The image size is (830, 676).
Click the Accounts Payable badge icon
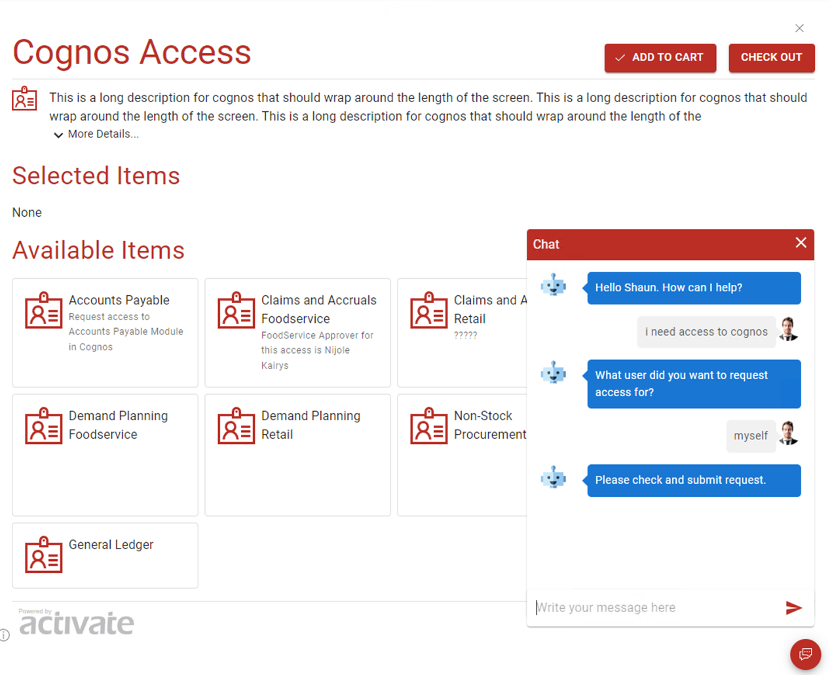point(43,310)
